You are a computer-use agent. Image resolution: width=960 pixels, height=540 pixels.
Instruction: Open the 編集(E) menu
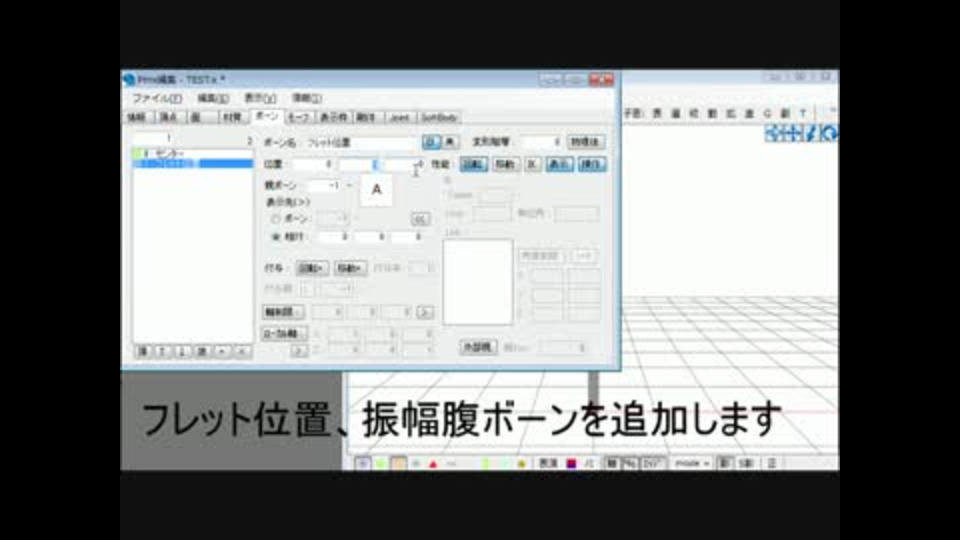(x=212, y=98)
